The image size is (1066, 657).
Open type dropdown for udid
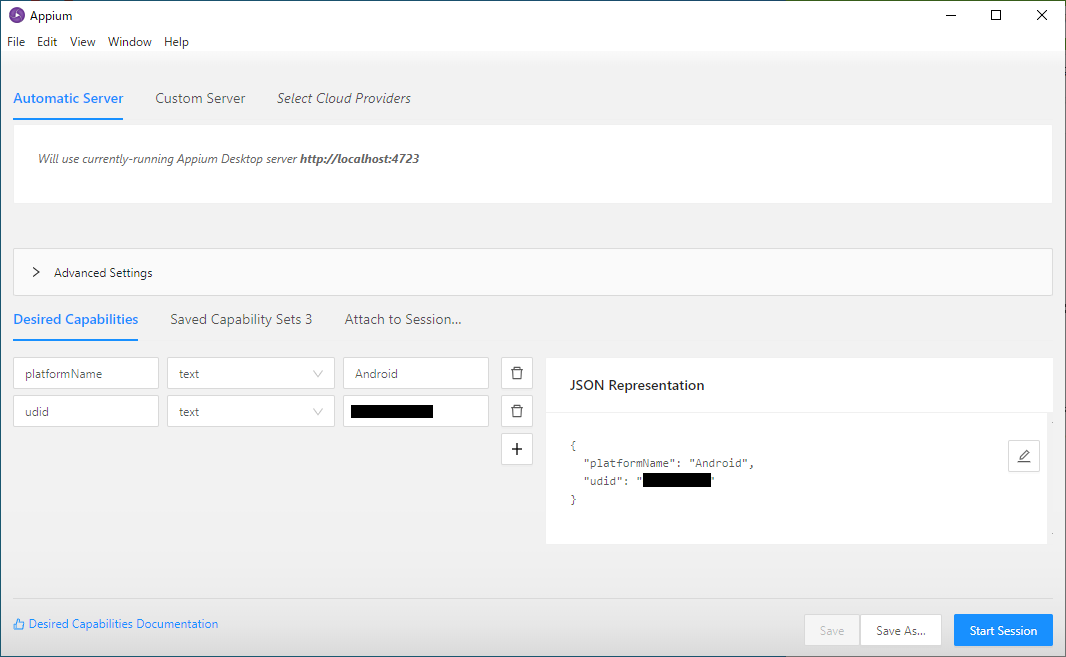pos(251,411)
